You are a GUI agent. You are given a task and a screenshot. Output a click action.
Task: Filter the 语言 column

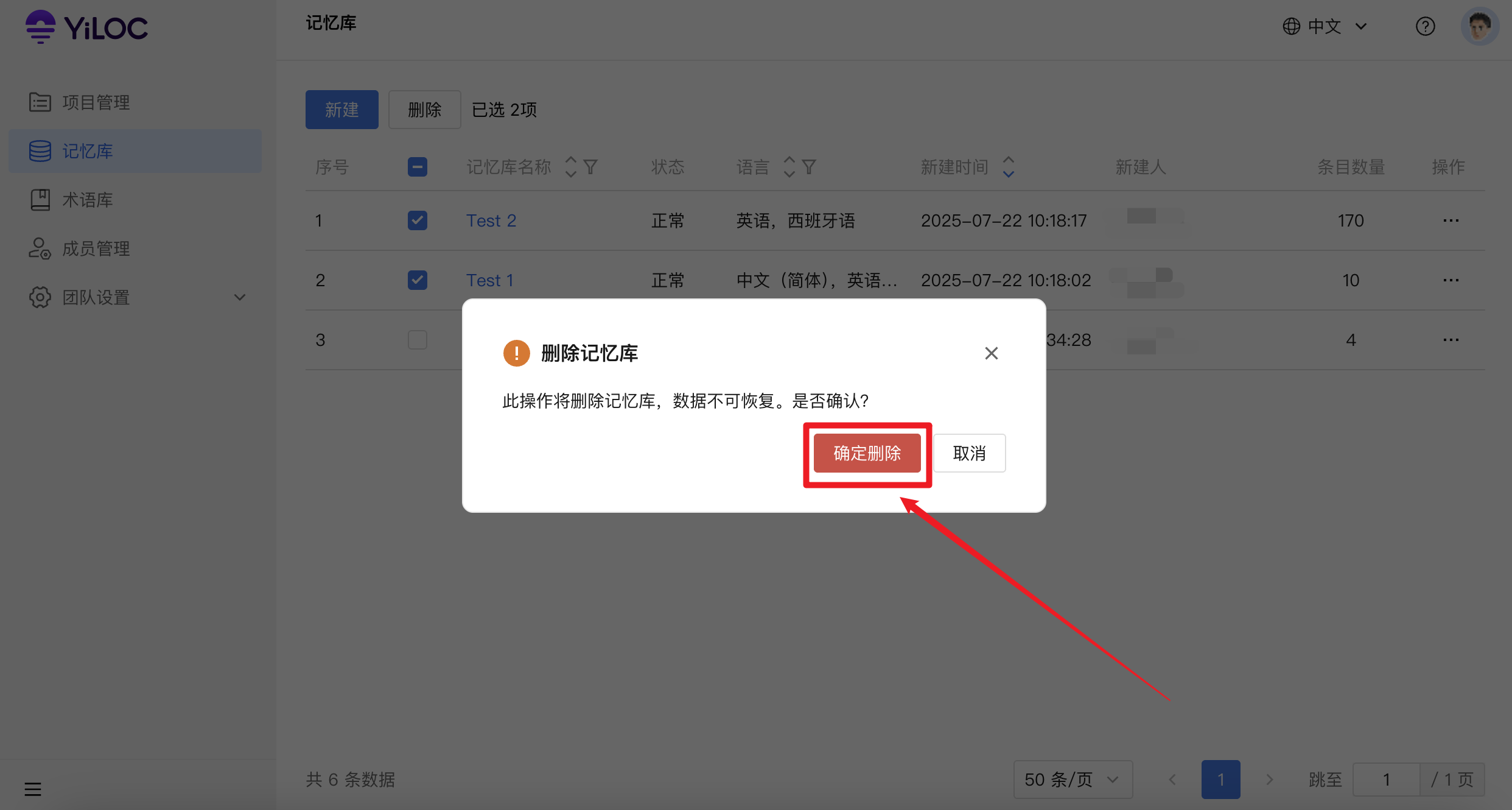click(809, 167)
